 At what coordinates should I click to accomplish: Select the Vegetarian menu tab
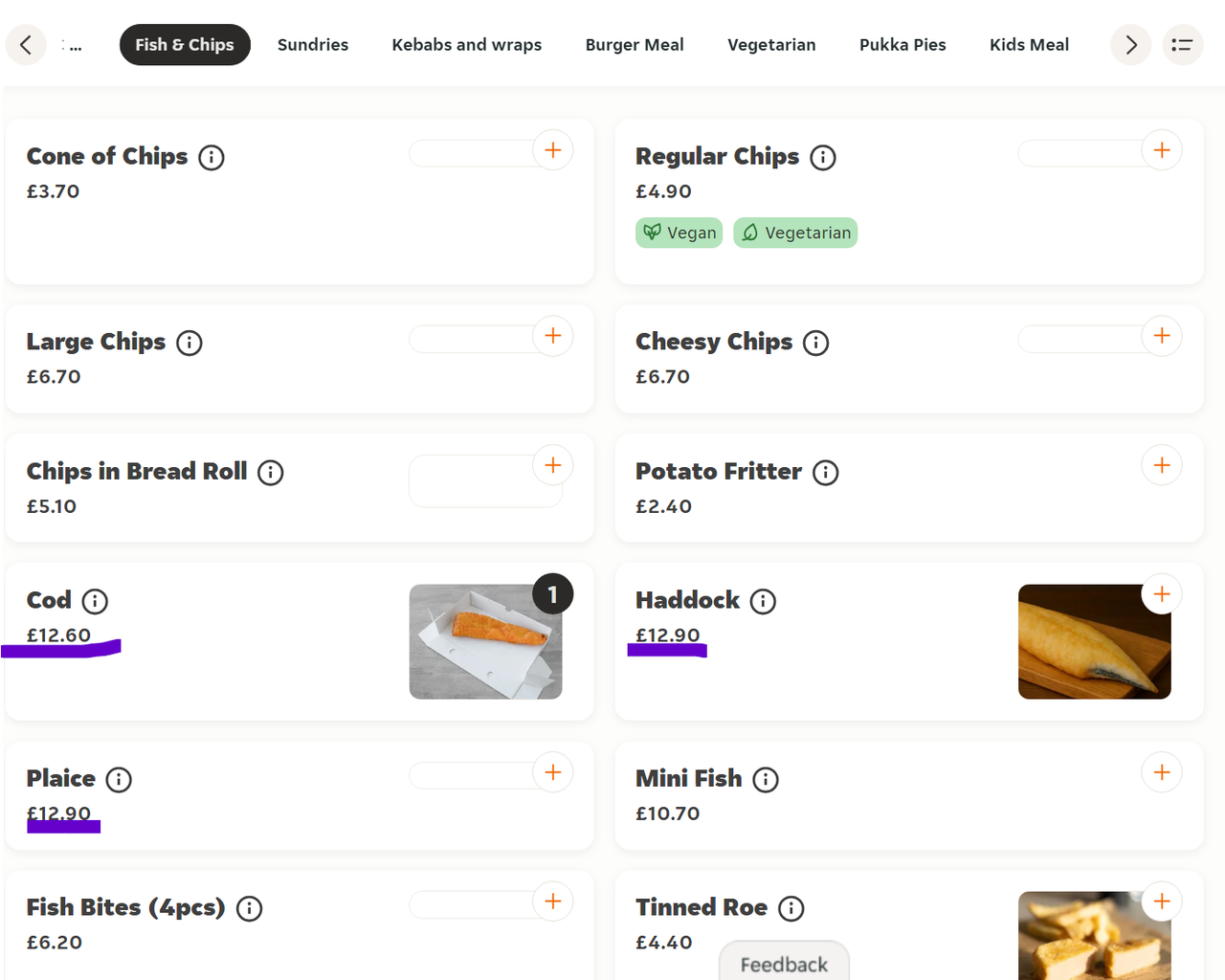point(771,45)
